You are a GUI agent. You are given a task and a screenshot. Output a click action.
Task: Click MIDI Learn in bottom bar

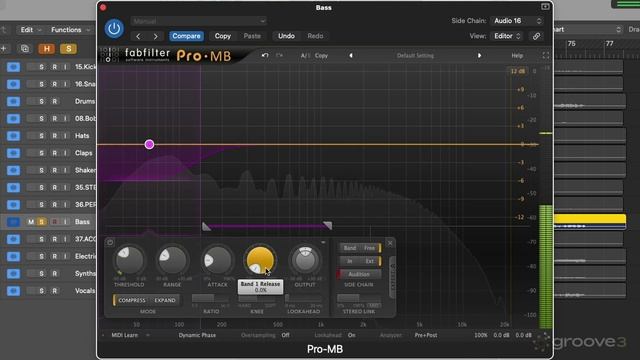124,335
